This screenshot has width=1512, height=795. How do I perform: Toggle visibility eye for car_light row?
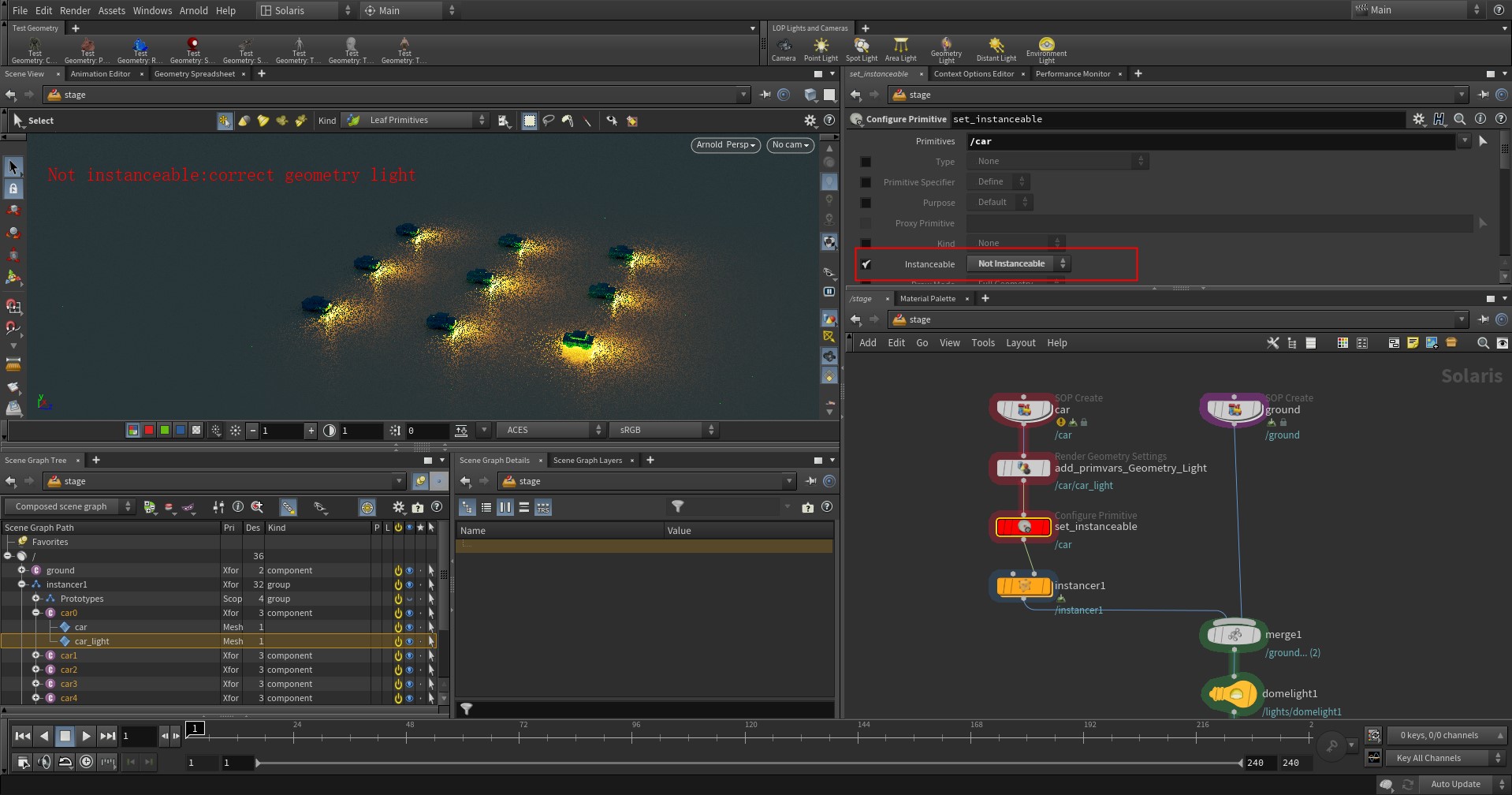coord(409,642)
